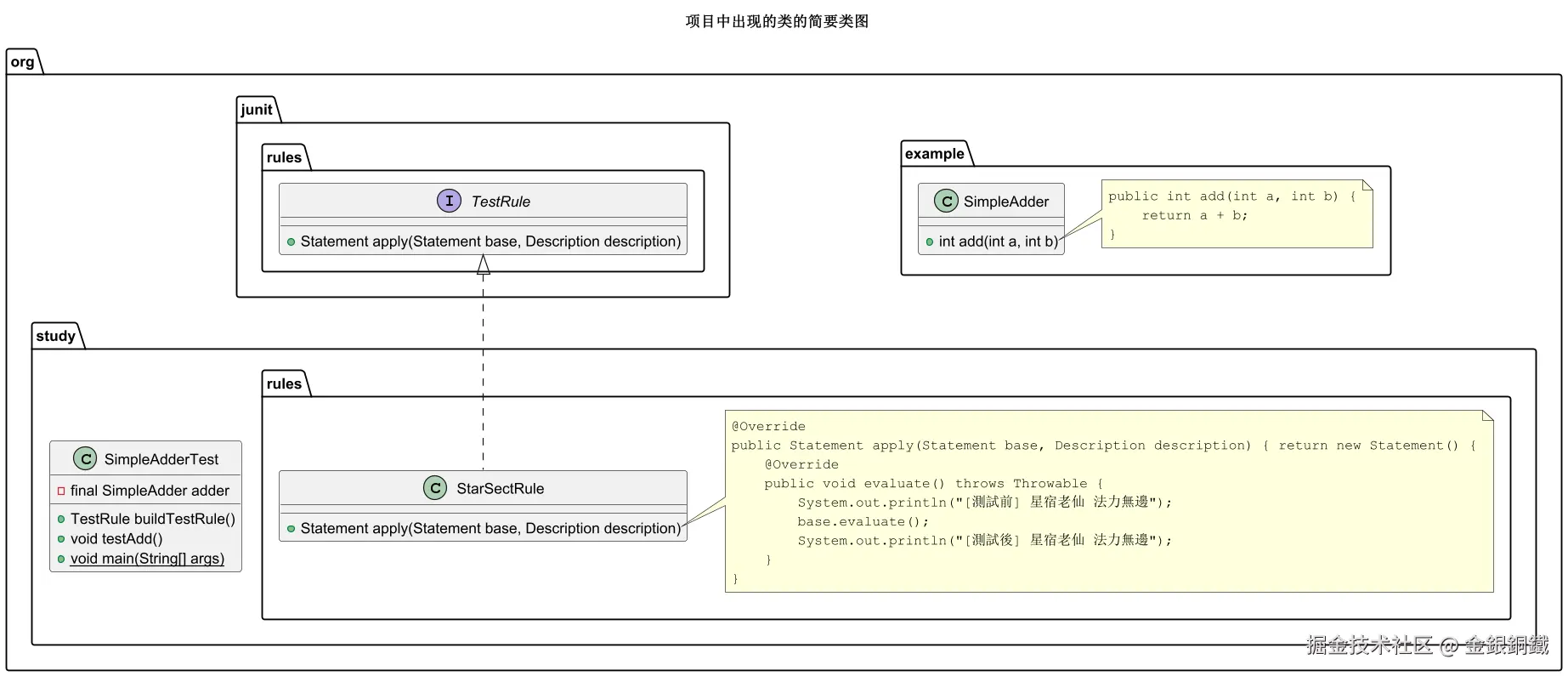This screenshot has width=1568, height=676.
Task: Click the green dot before buildTestRule()
Action: click(61, 519)
